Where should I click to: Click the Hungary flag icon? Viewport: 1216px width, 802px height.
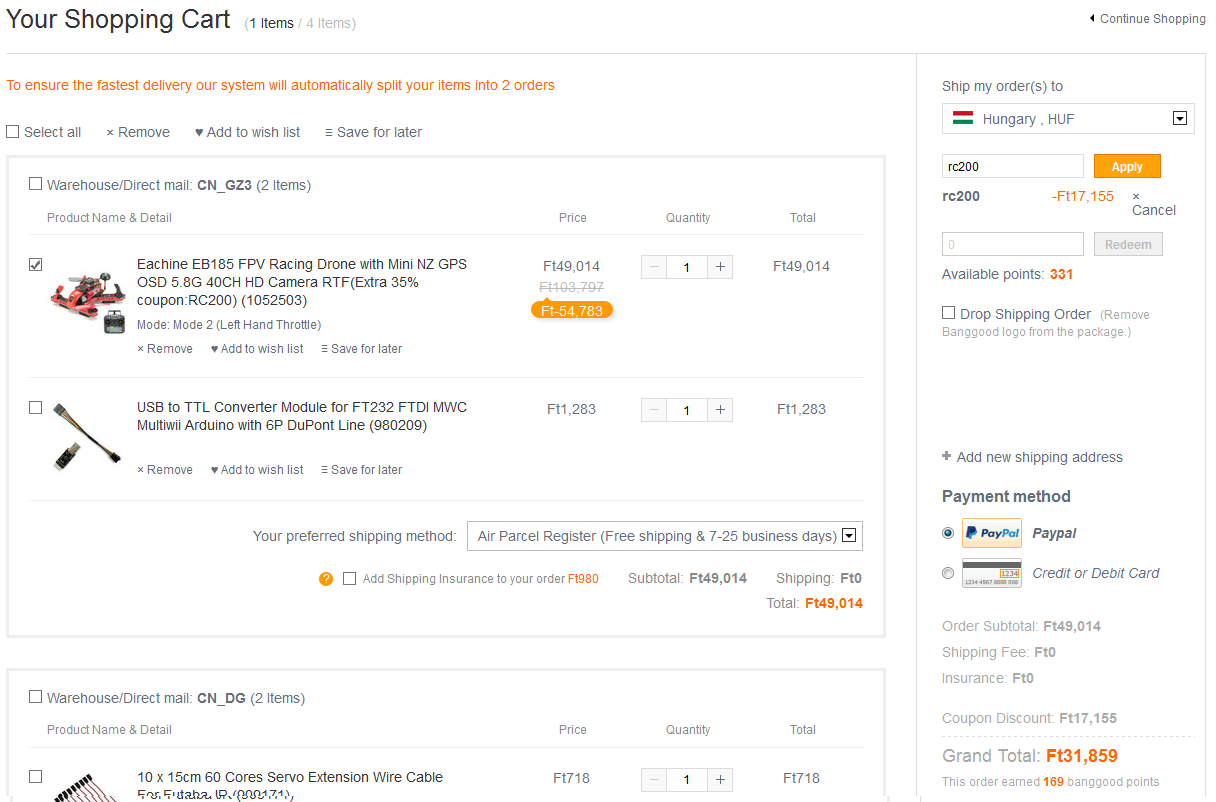pos(963,118)
